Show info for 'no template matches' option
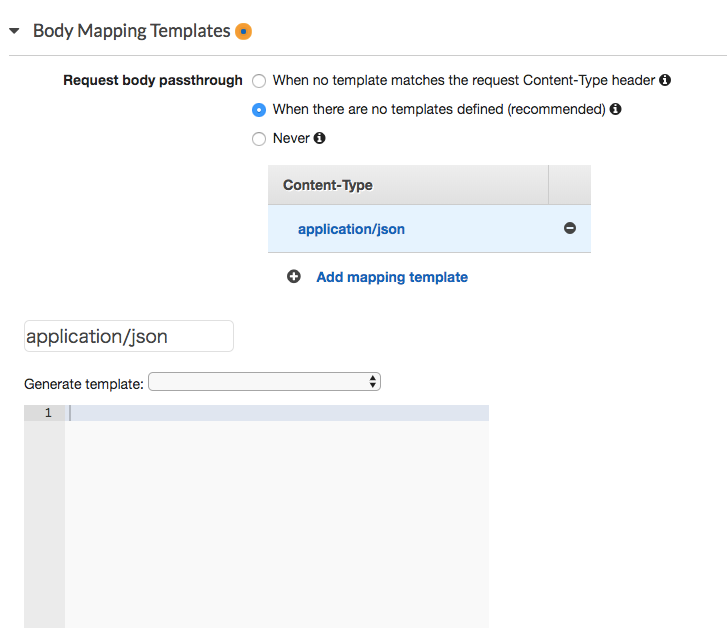 click(x=665, y=80)
